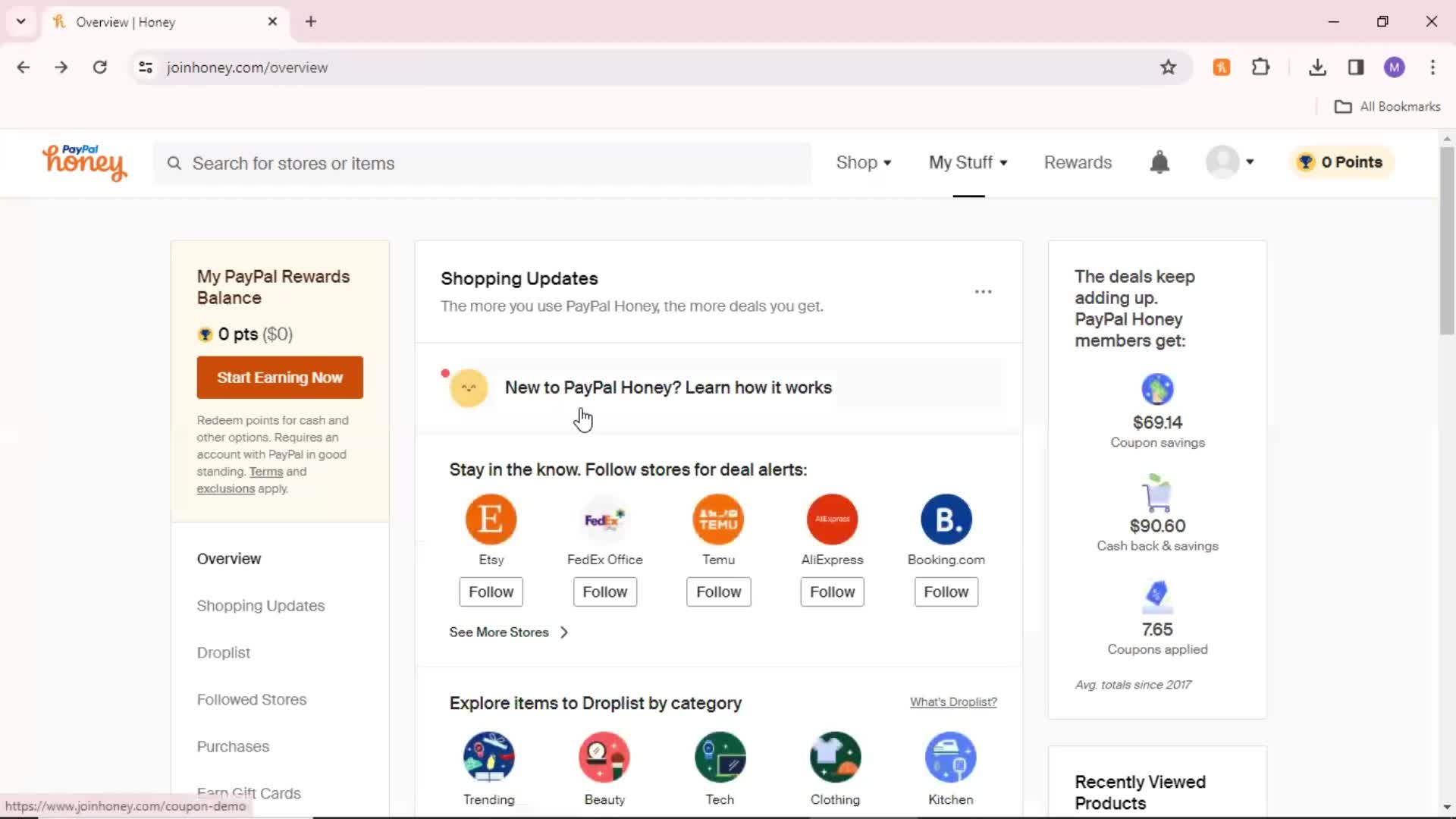Click the PayPal Honey logo
Viewport: 1456px width, 819px height.
tap(84, 162)
